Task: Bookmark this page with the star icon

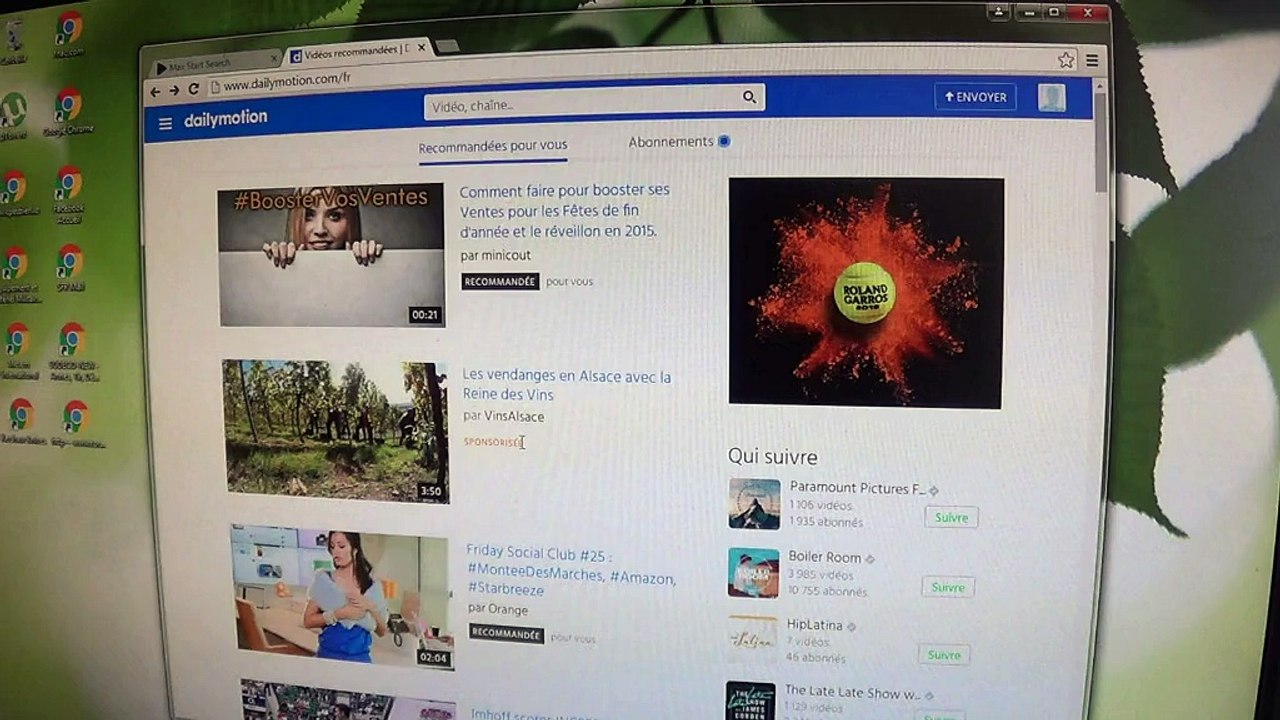Action: (x=1066, y=60)
